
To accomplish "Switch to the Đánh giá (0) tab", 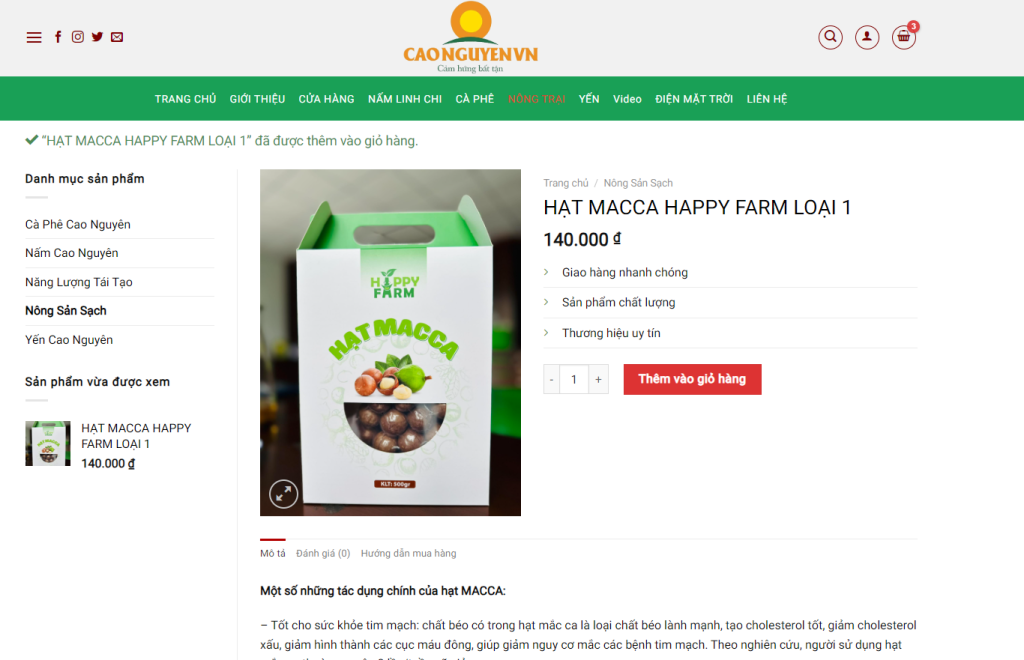I will 323,554.
